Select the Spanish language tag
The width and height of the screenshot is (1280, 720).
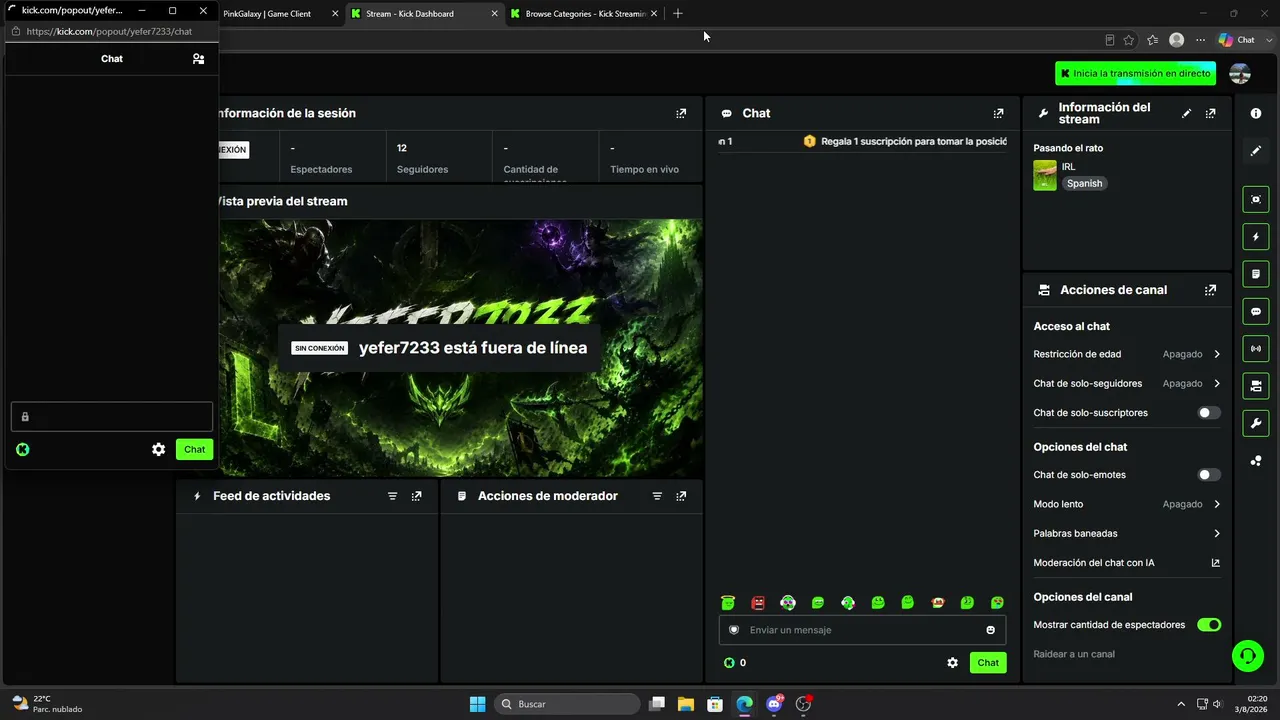[x=1084, y=184]
